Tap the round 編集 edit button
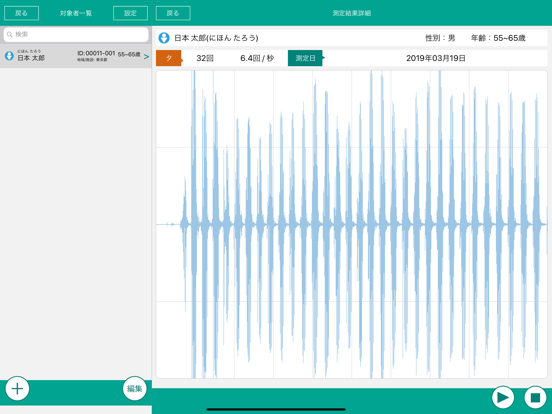 pyautogui.click(x=134, y=388)
